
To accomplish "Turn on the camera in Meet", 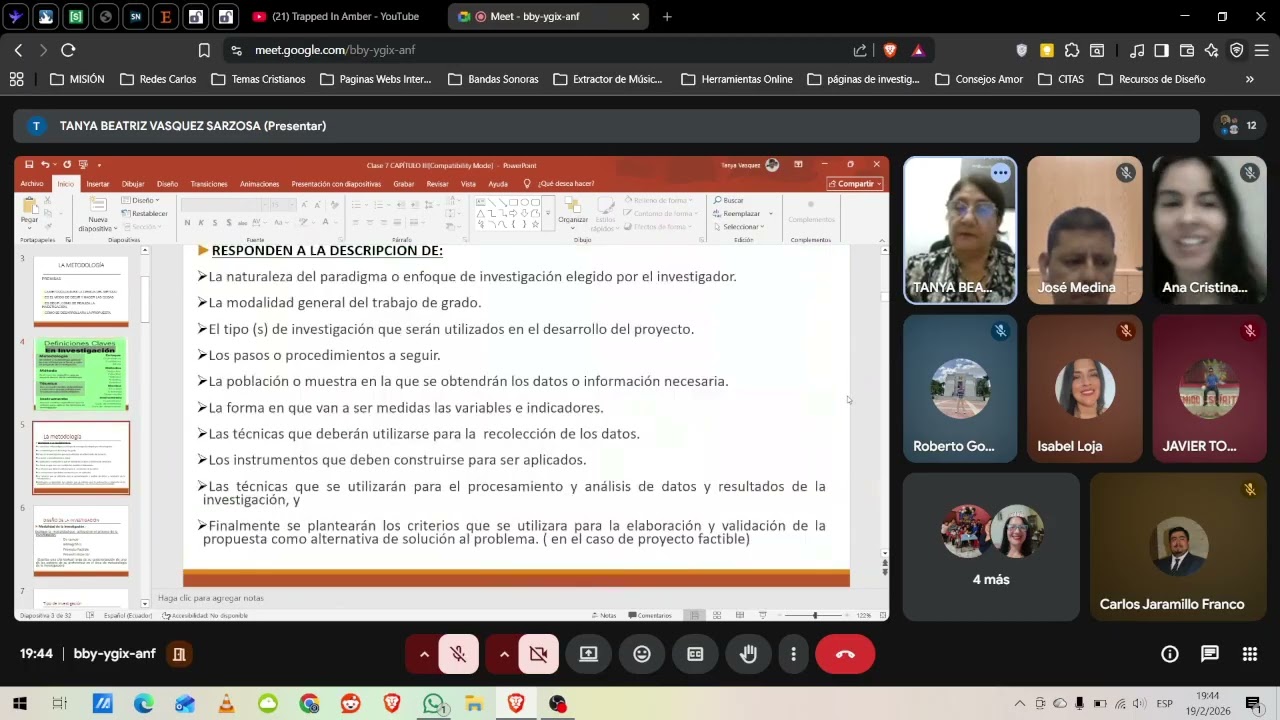I will click(x=539, y=654).
